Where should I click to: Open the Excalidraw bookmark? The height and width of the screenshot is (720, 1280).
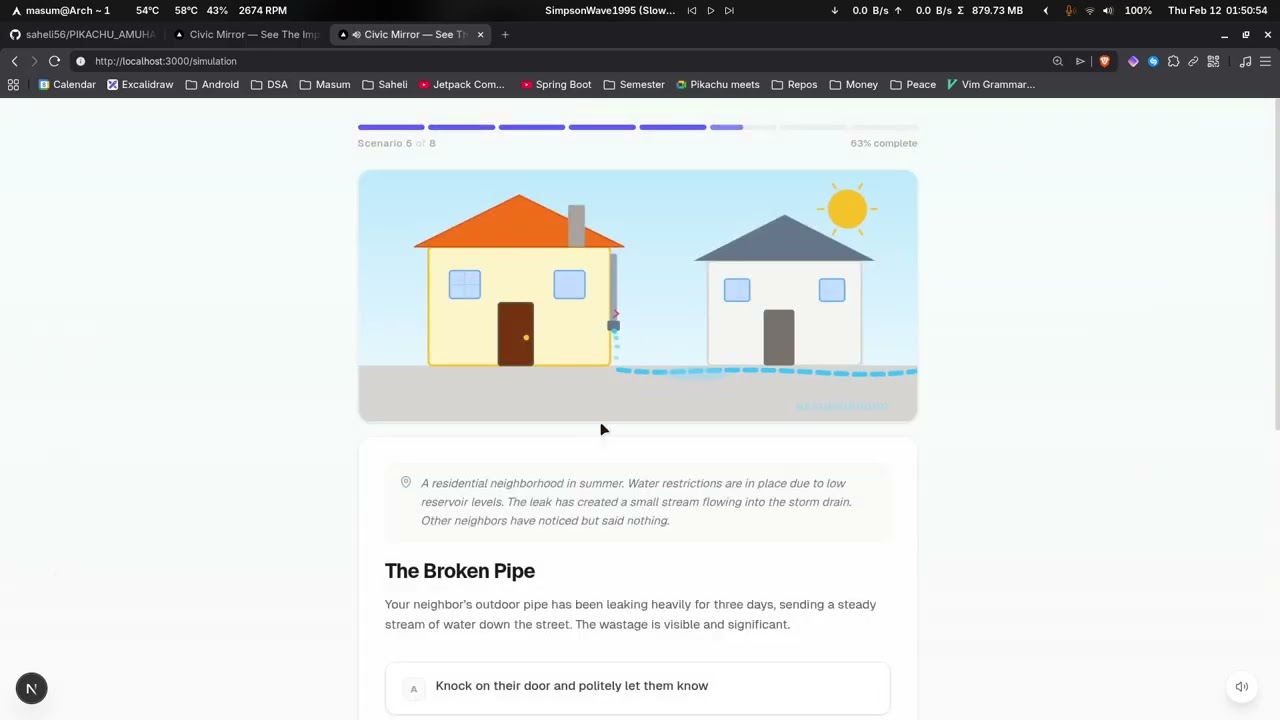click(140, 85)
